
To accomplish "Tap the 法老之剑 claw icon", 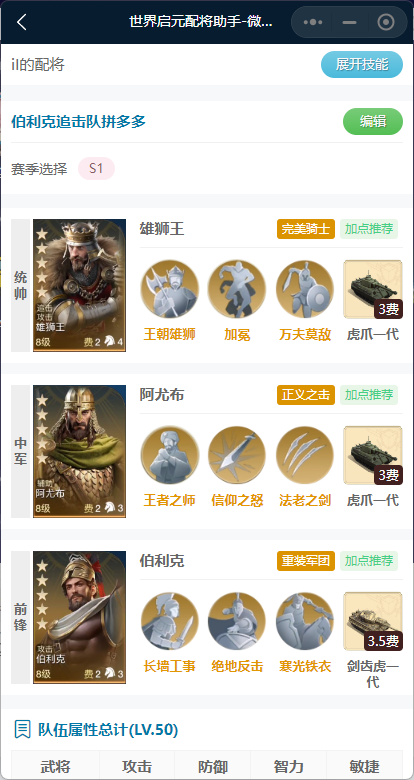I will coord(305,455).
